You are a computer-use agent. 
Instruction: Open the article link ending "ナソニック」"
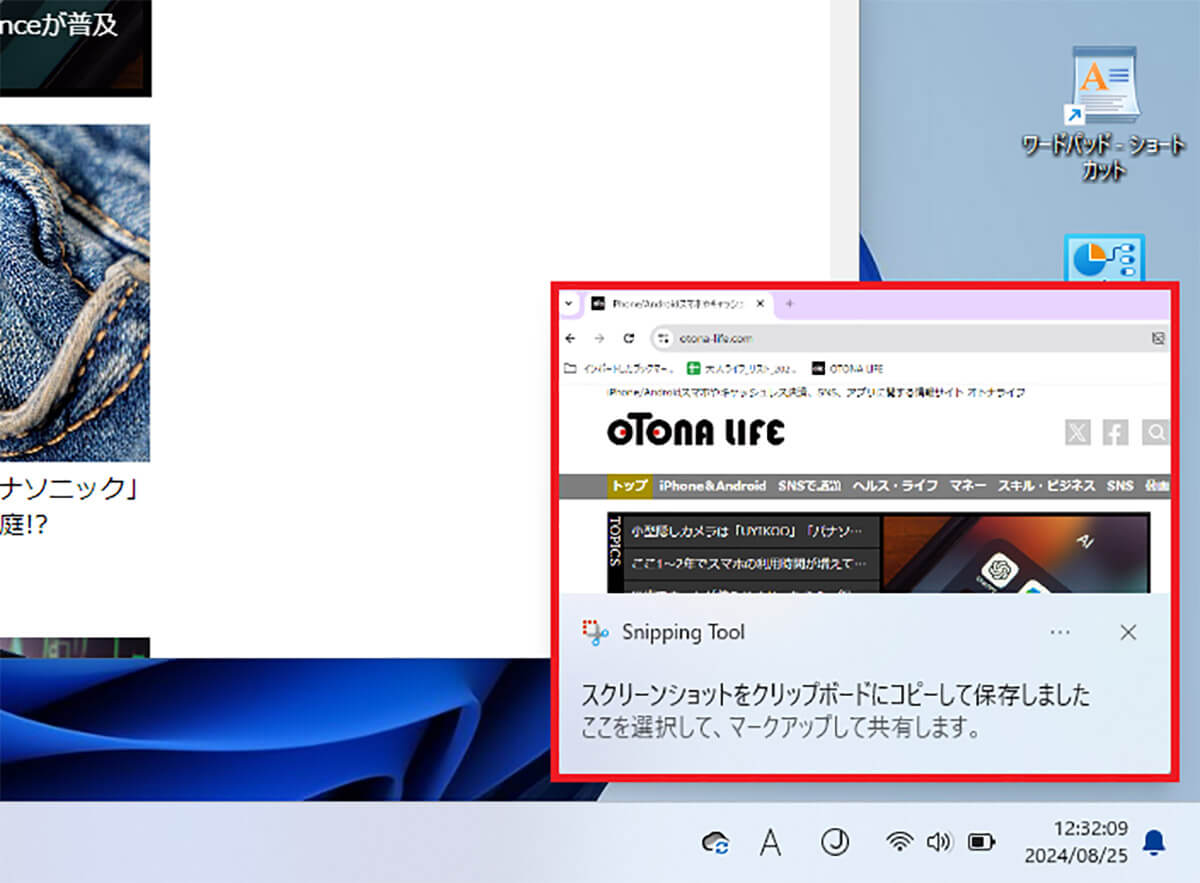pyautogui.click(x=68, y=490)
